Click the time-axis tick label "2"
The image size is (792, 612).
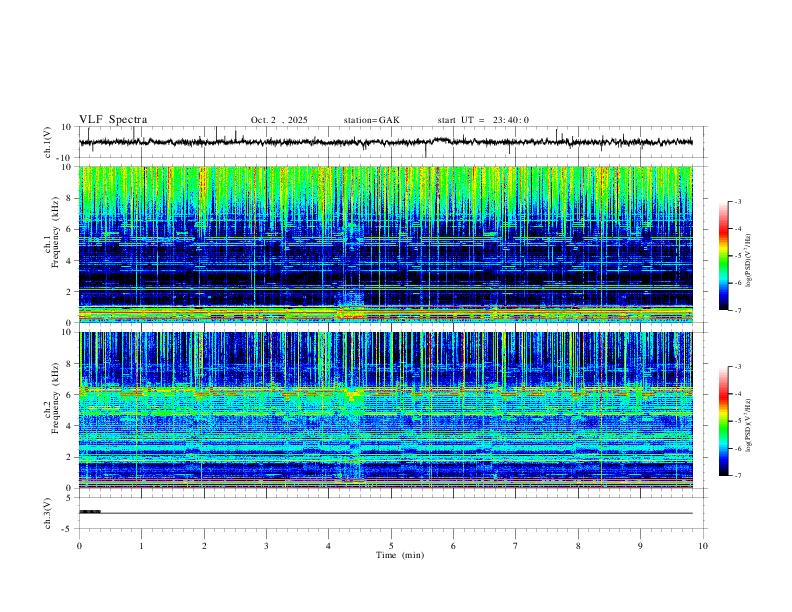pyautogui.click(x=204, y=546)
